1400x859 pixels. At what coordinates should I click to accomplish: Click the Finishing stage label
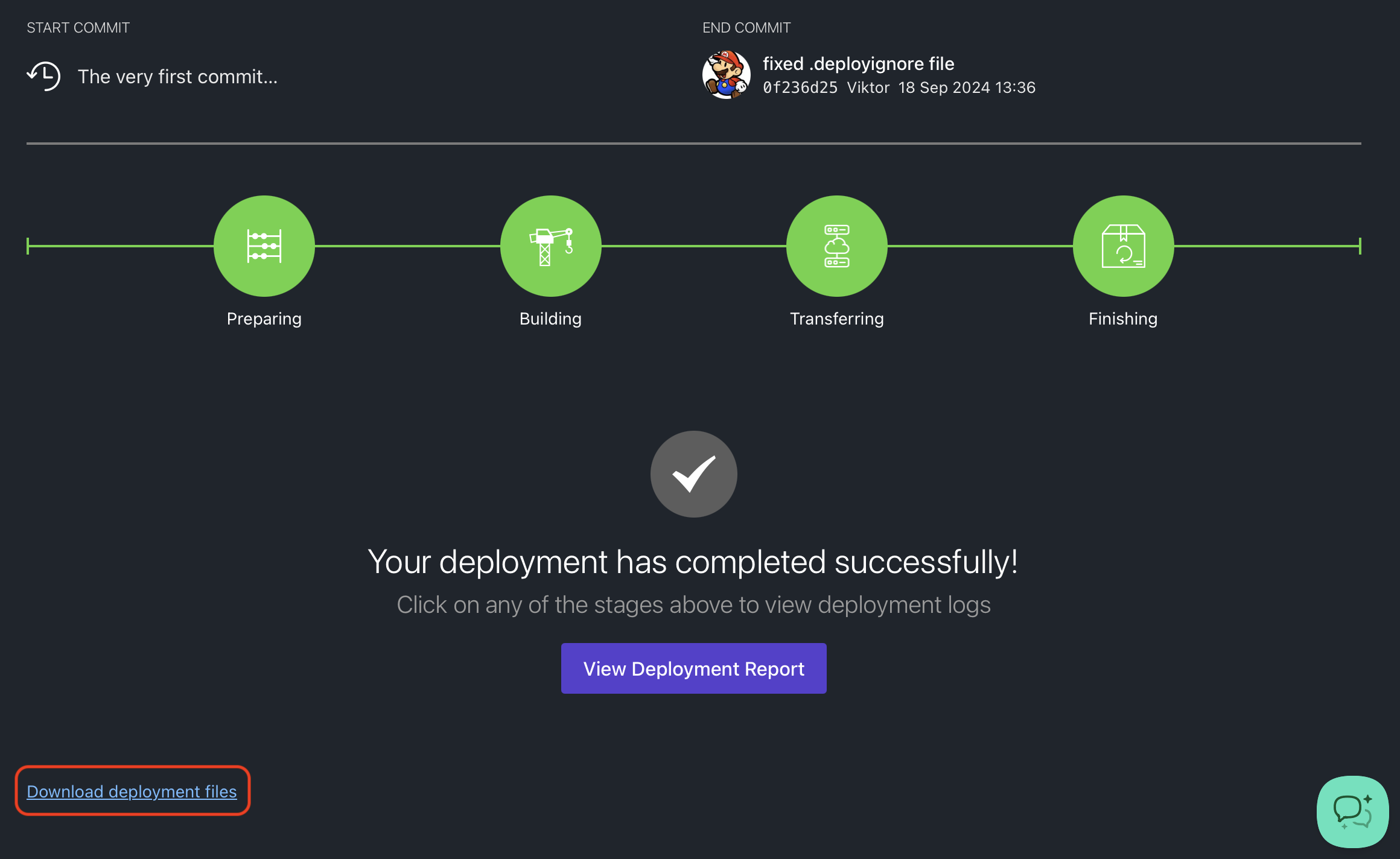point(1123,319)
